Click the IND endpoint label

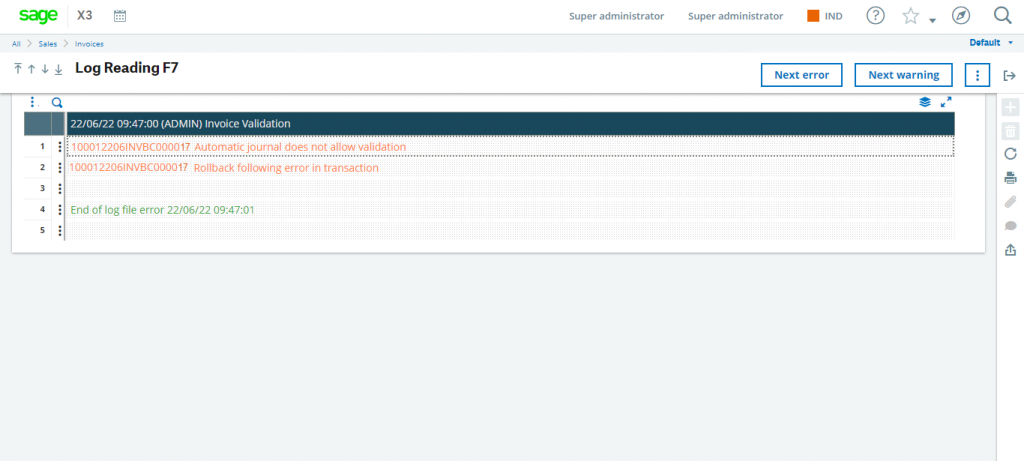833,16
